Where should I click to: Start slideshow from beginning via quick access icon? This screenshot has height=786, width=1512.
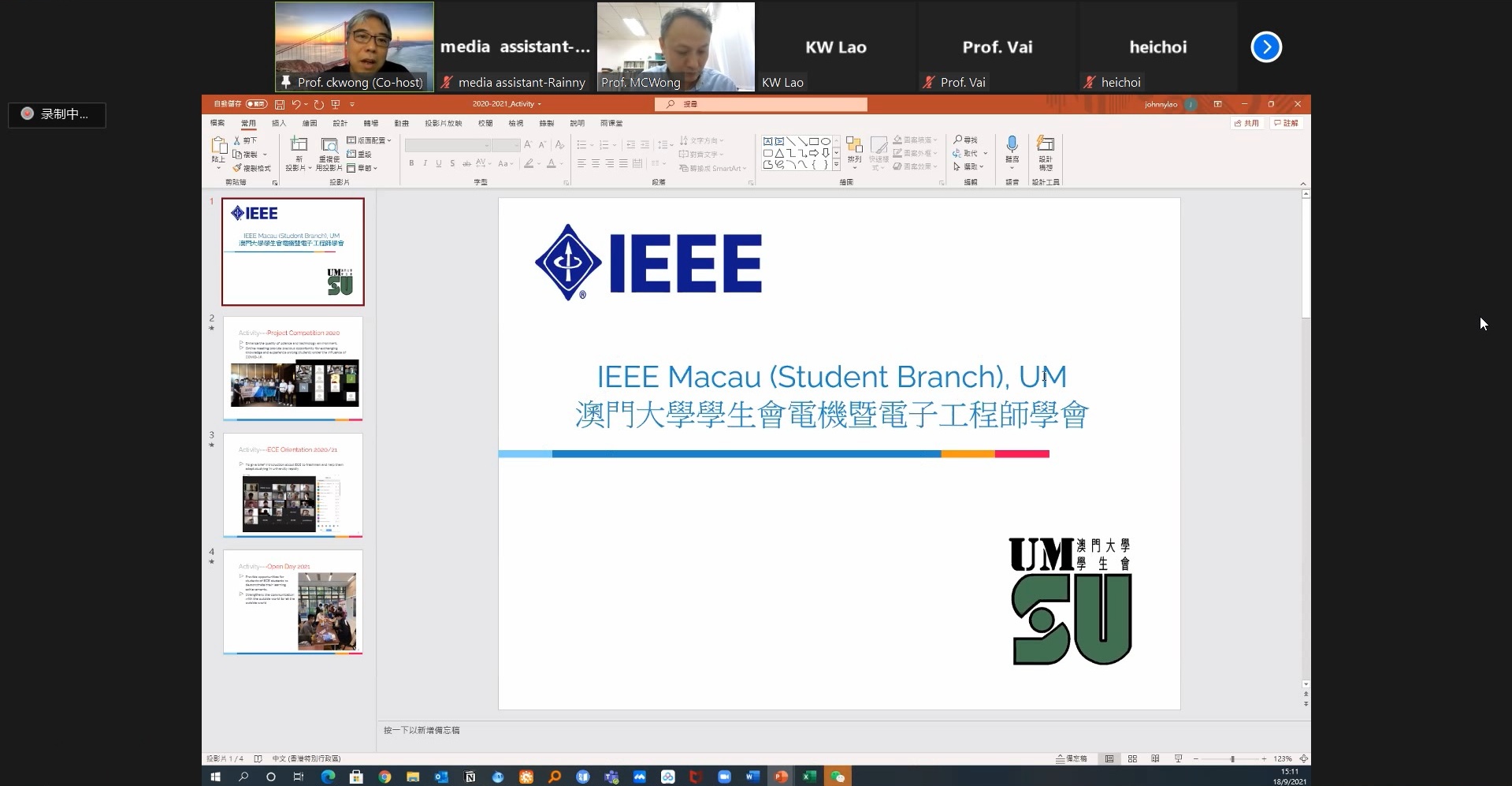(336, 104)
